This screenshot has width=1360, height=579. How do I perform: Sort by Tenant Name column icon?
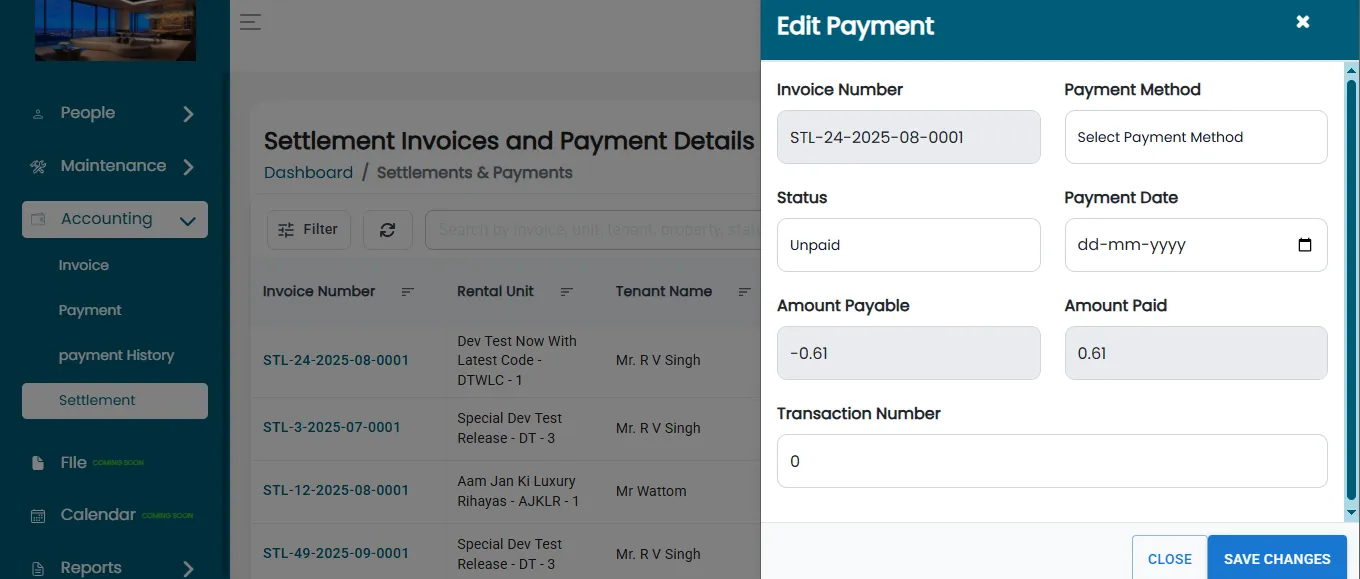coord(745,292)
